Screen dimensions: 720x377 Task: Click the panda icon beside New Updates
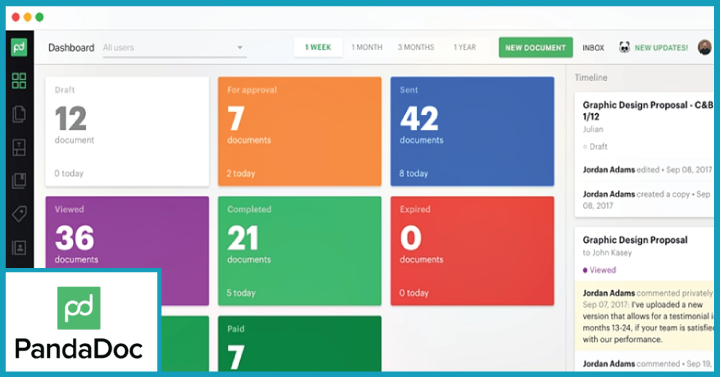pyautogui.click(x=624, y=47)
